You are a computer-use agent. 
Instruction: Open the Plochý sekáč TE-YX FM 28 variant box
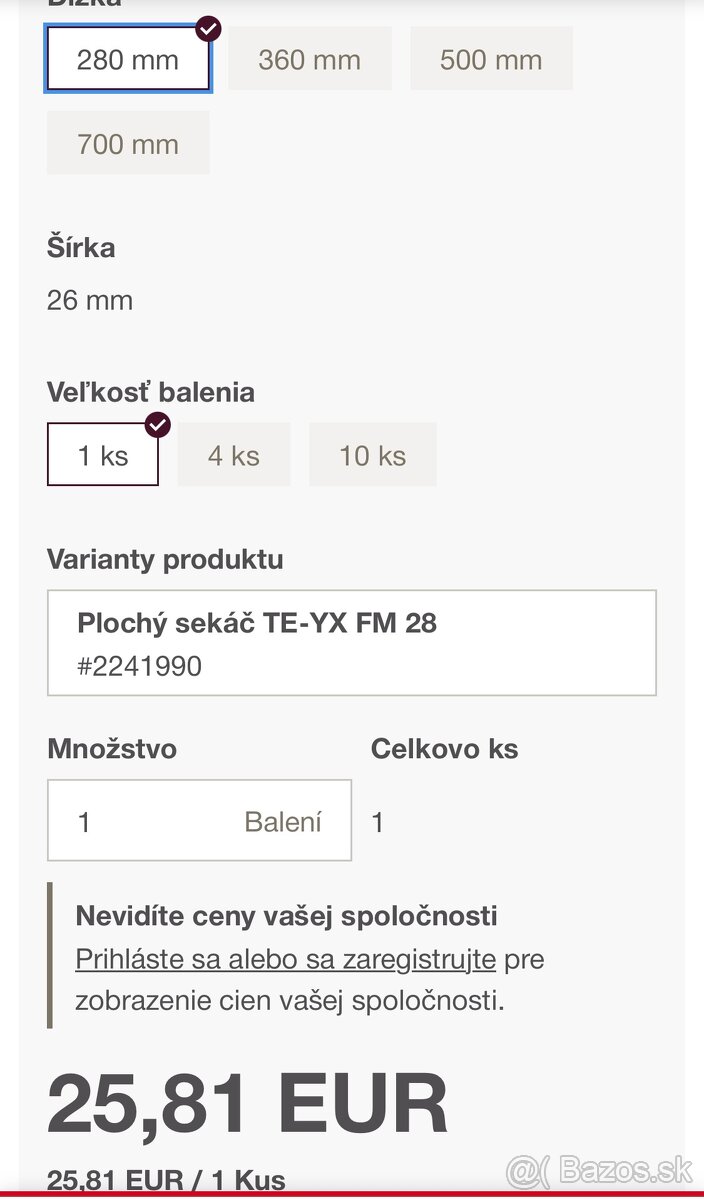351,643
